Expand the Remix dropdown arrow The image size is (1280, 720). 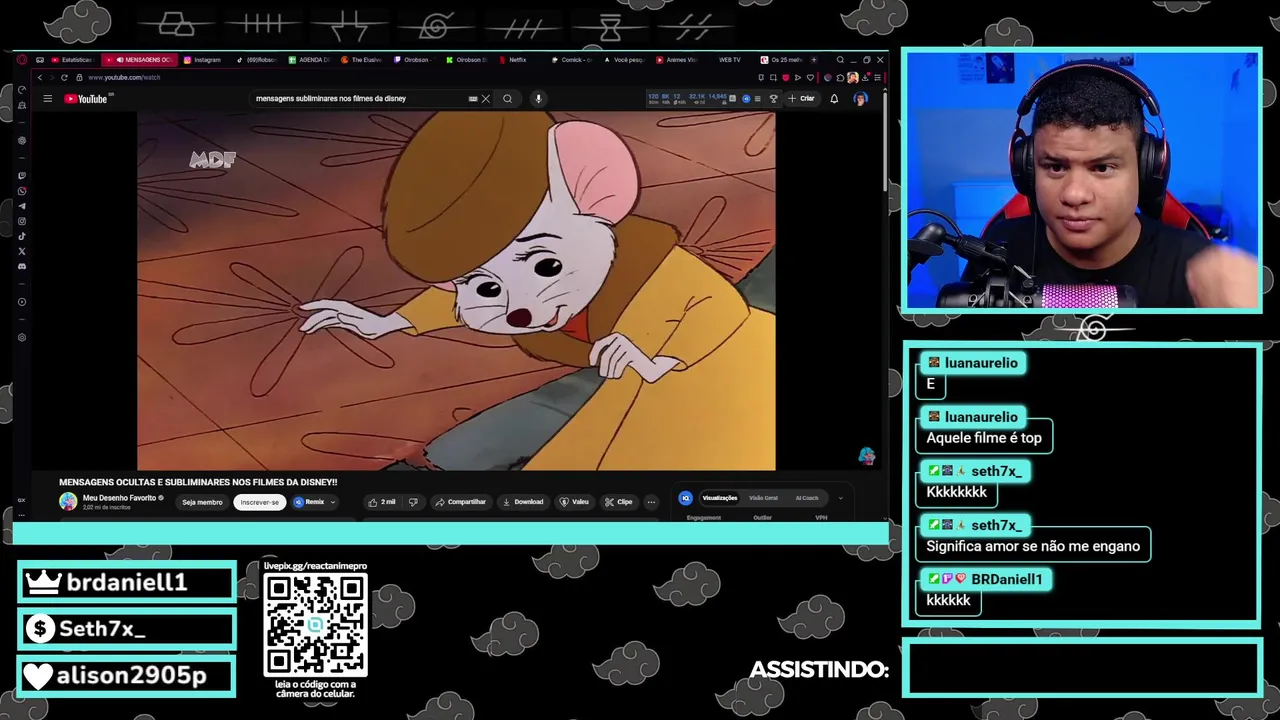[333, 502]
